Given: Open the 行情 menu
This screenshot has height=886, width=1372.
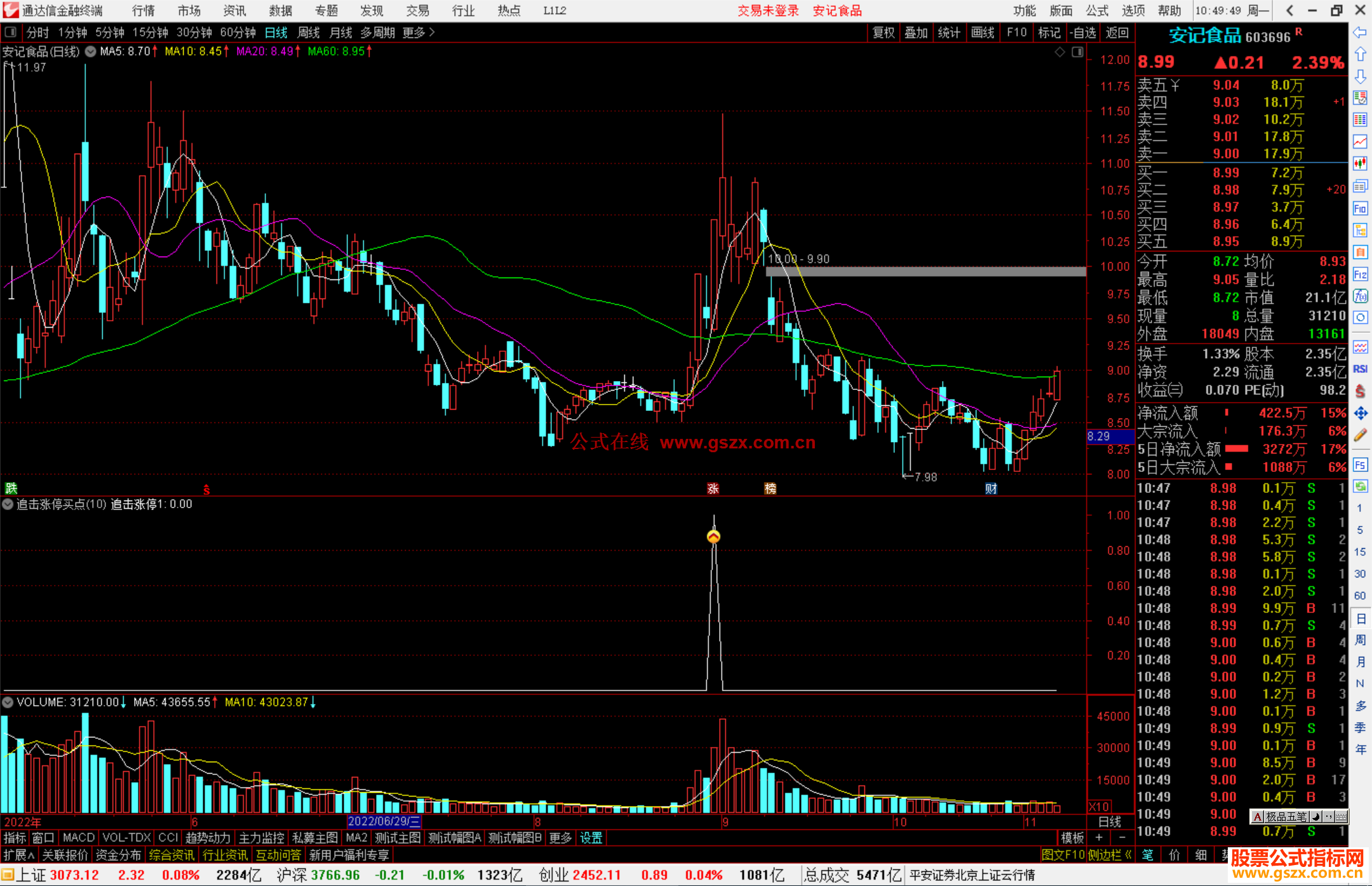Looking at the screenshot, I should pos(143,11).
